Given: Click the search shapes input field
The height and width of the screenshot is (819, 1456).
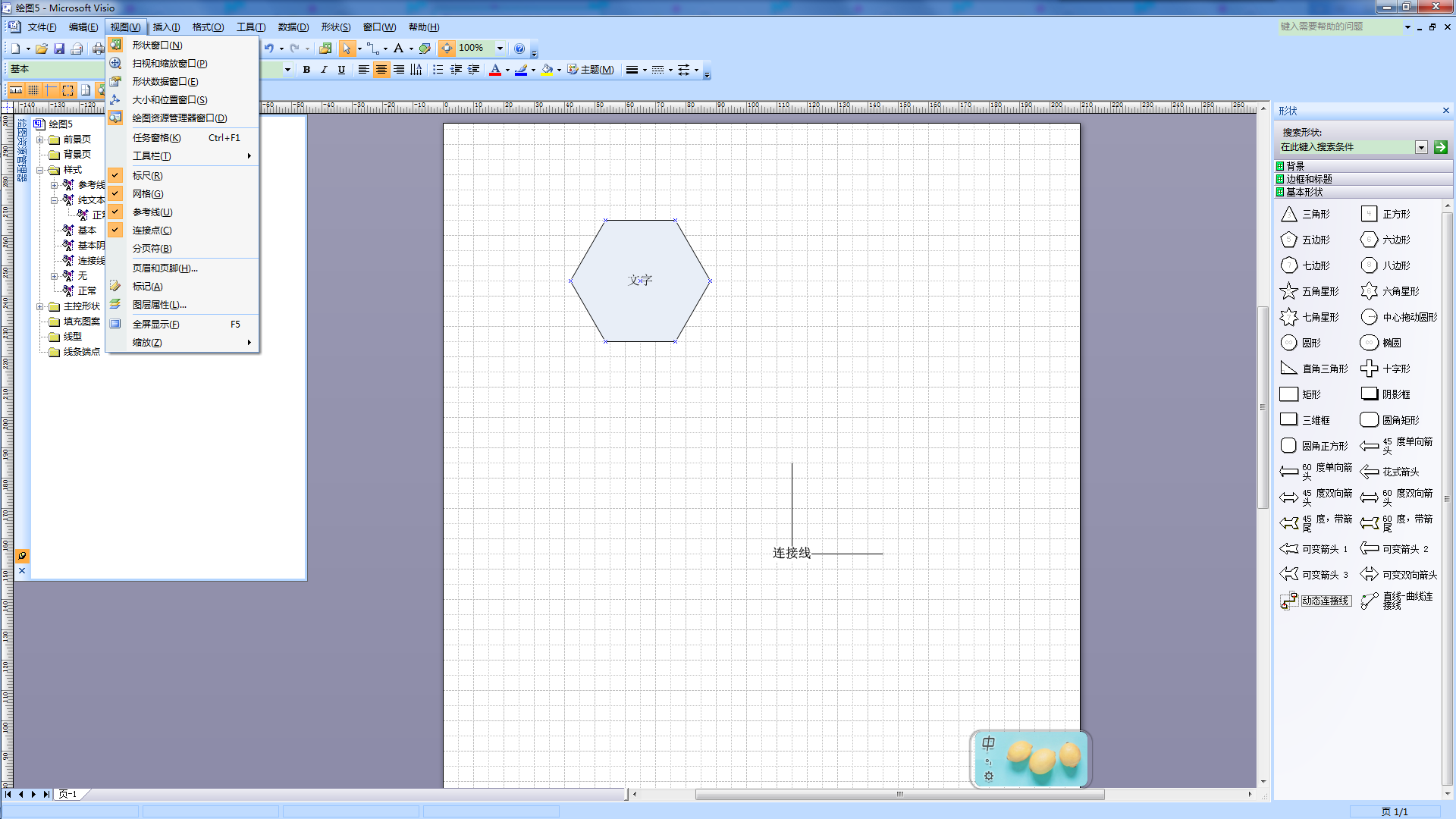Looking at the screenshot, I should 1346,147.
